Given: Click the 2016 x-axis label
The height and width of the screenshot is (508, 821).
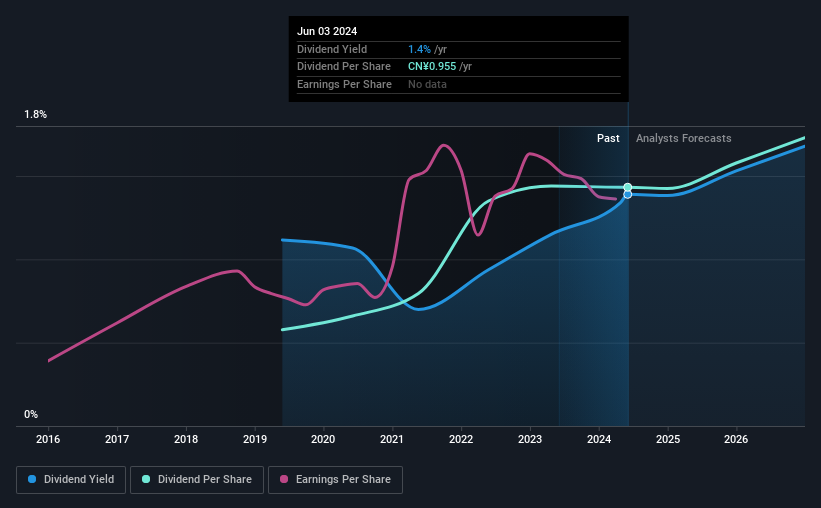Looking at the screenshot, I should coord(48,439).
